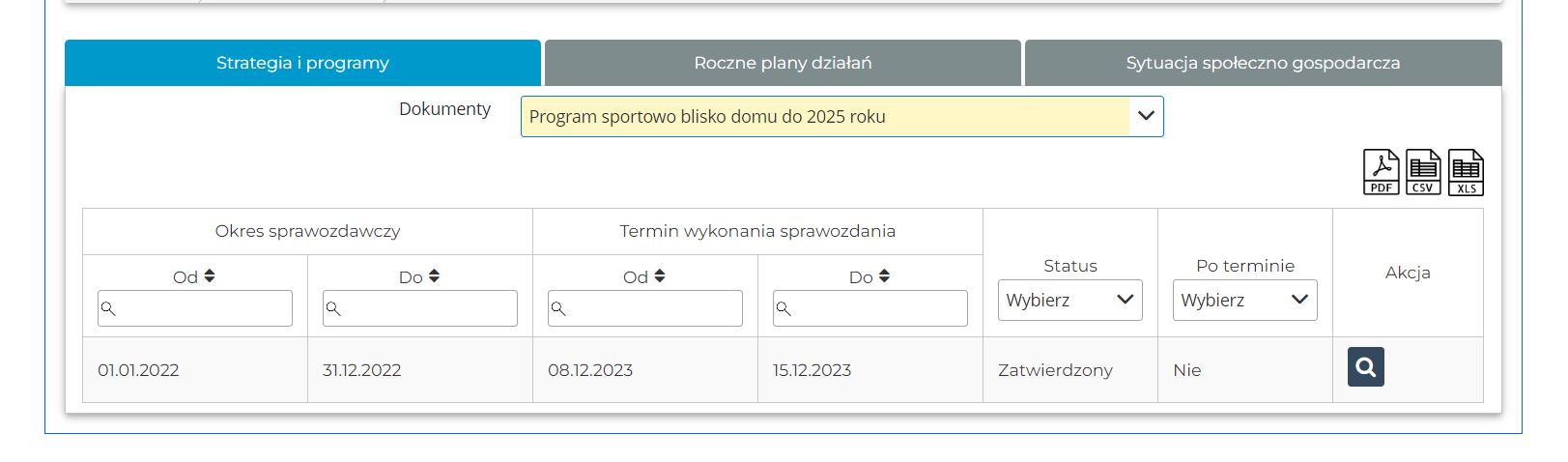The width and height of the screenshot is (1568, 462).
Task: Export the table as PDF
Action: pyautogui.click(x=1381, y=173)
